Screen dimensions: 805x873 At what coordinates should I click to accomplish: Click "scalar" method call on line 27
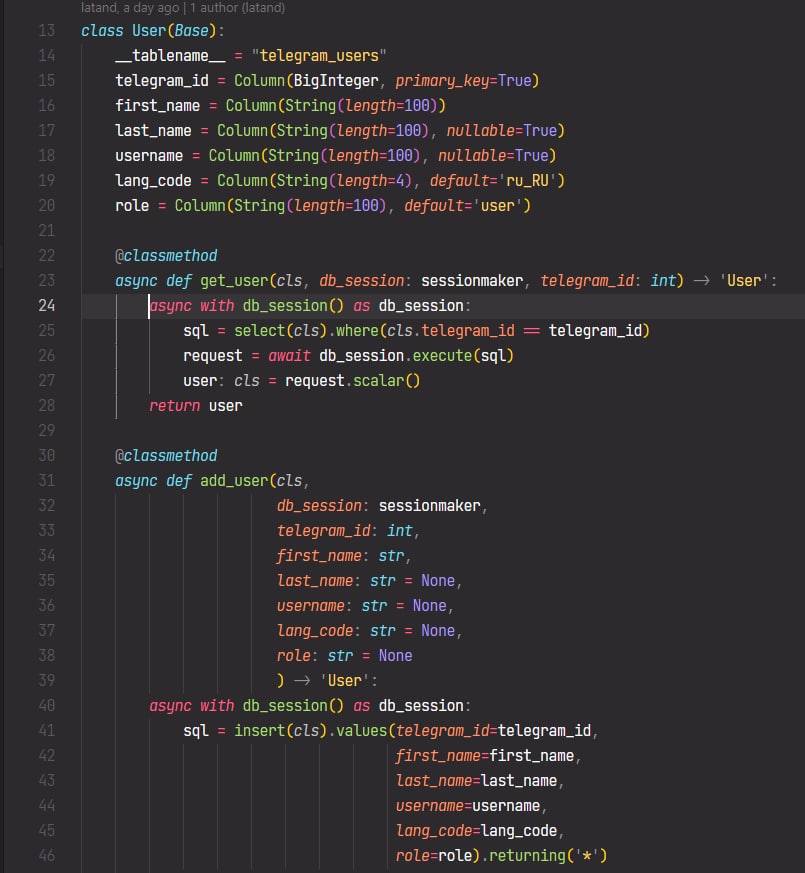pos(379,381)
